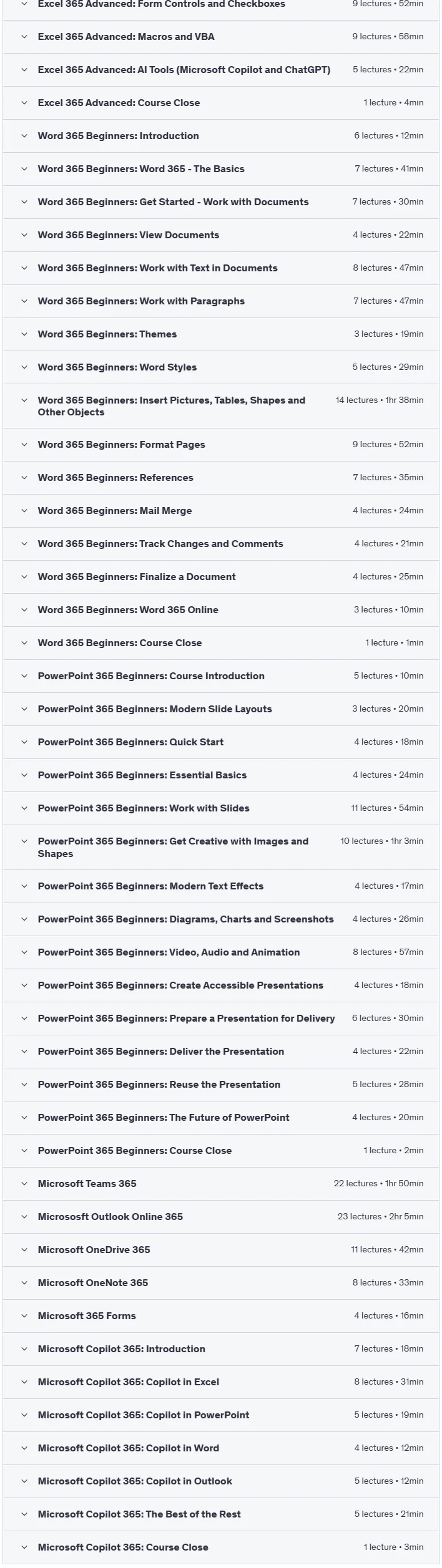442x1568 pixels.
Task: Expand Get Creative with Images and Shapes chevron
Action: click(x=24, y=841)
